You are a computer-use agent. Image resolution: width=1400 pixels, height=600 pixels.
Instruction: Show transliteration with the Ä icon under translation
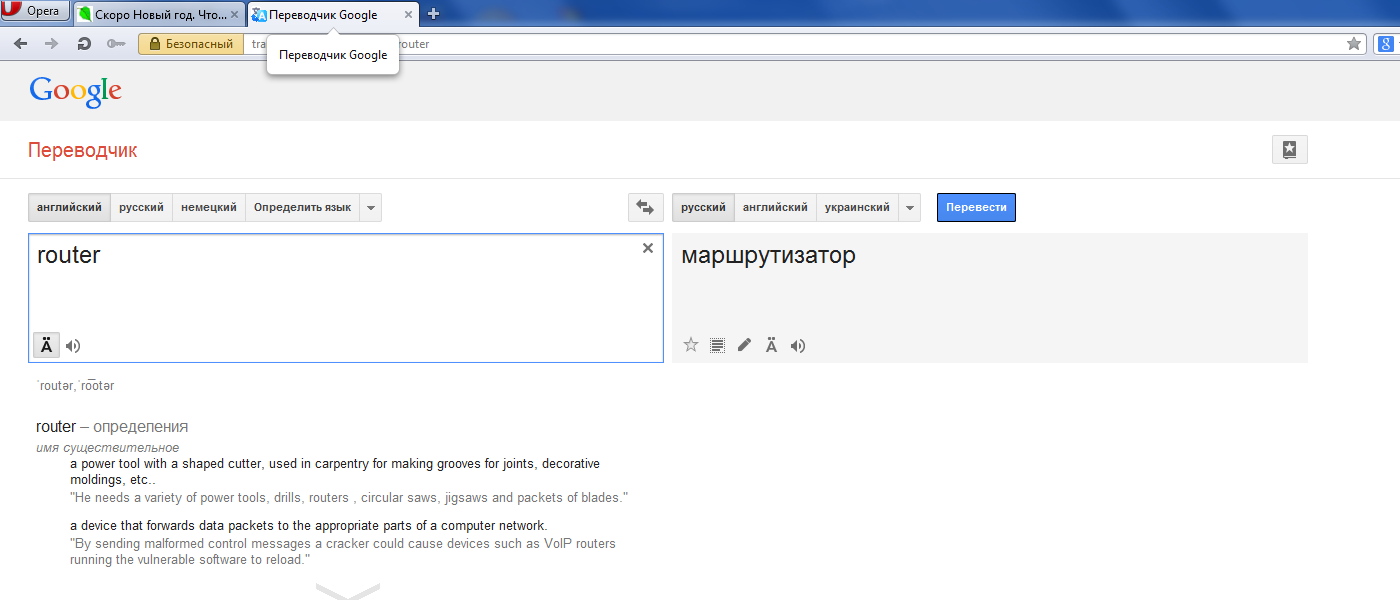point(771,346)
